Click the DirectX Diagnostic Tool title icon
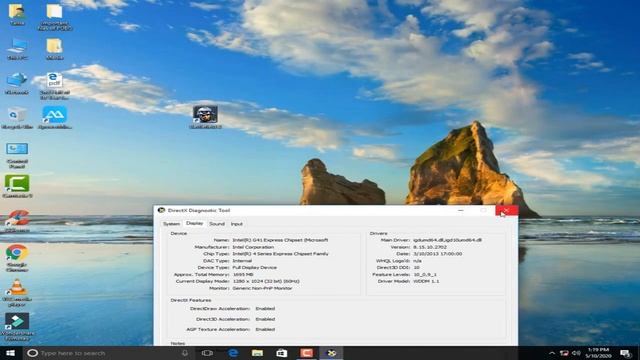640x360 pixels. [161, 210]
